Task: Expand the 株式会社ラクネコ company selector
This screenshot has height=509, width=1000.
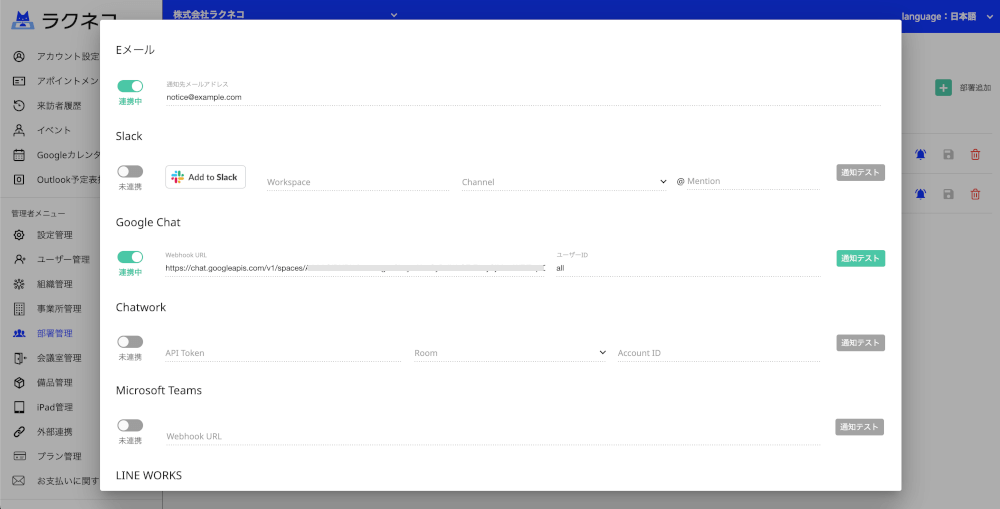Action: point(285,15)
